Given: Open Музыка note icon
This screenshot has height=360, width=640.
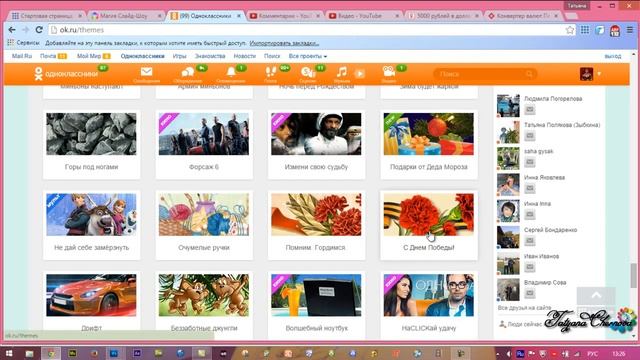Looking at the screenshot, I should click(x=342, y=72).
